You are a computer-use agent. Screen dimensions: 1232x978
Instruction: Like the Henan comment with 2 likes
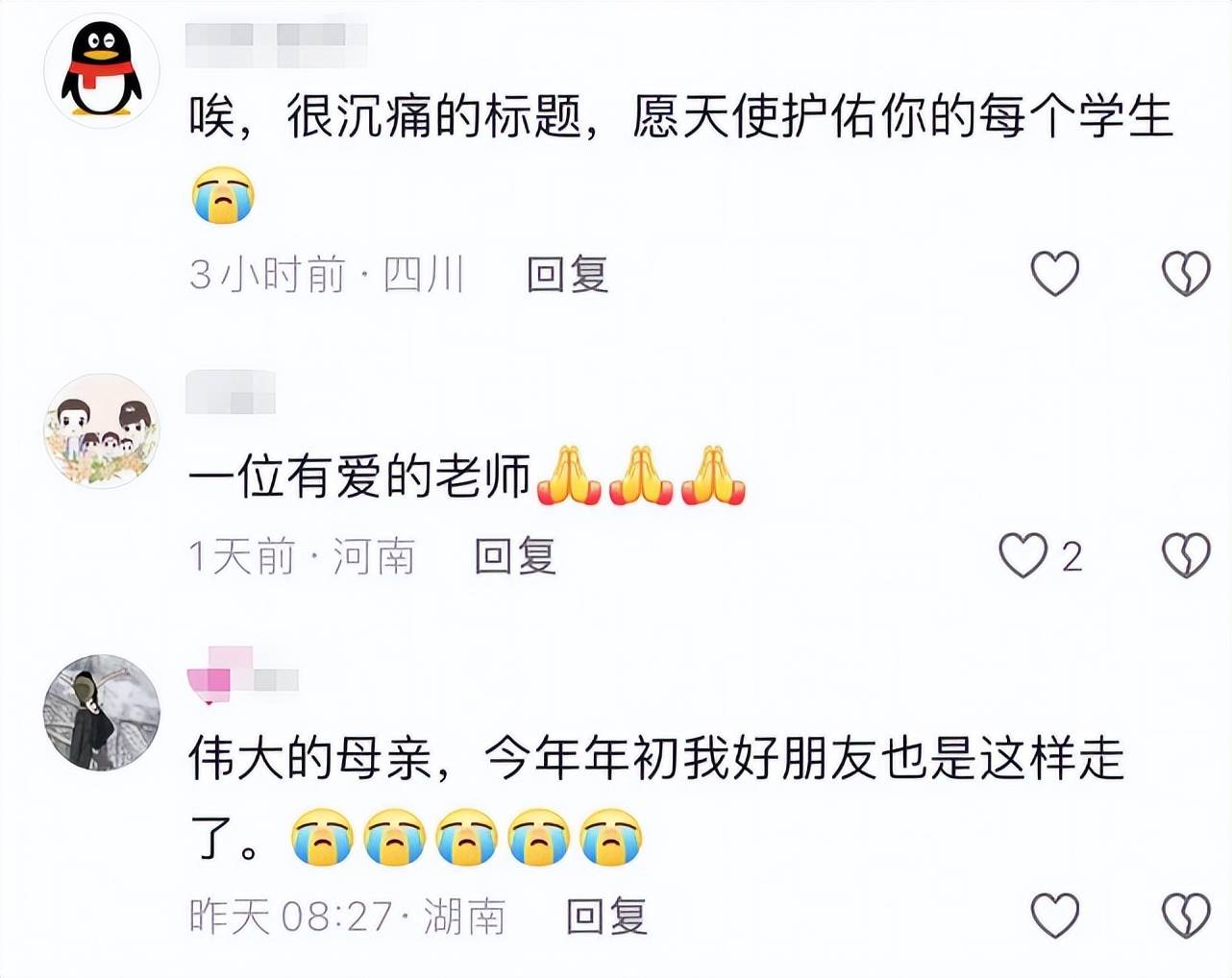[x=1023, y=555]
